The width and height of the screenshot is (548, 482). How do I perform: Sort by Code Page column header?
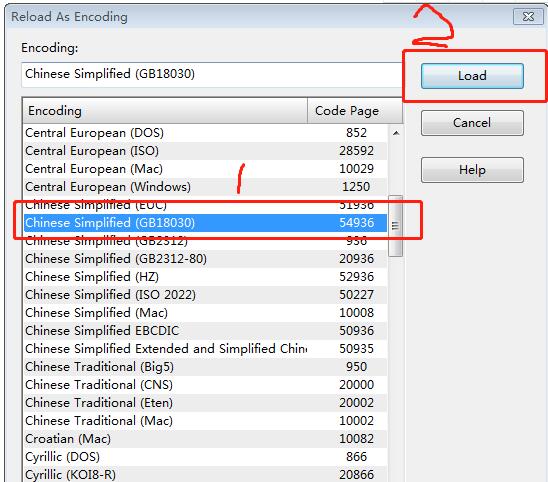coord(355,111)
